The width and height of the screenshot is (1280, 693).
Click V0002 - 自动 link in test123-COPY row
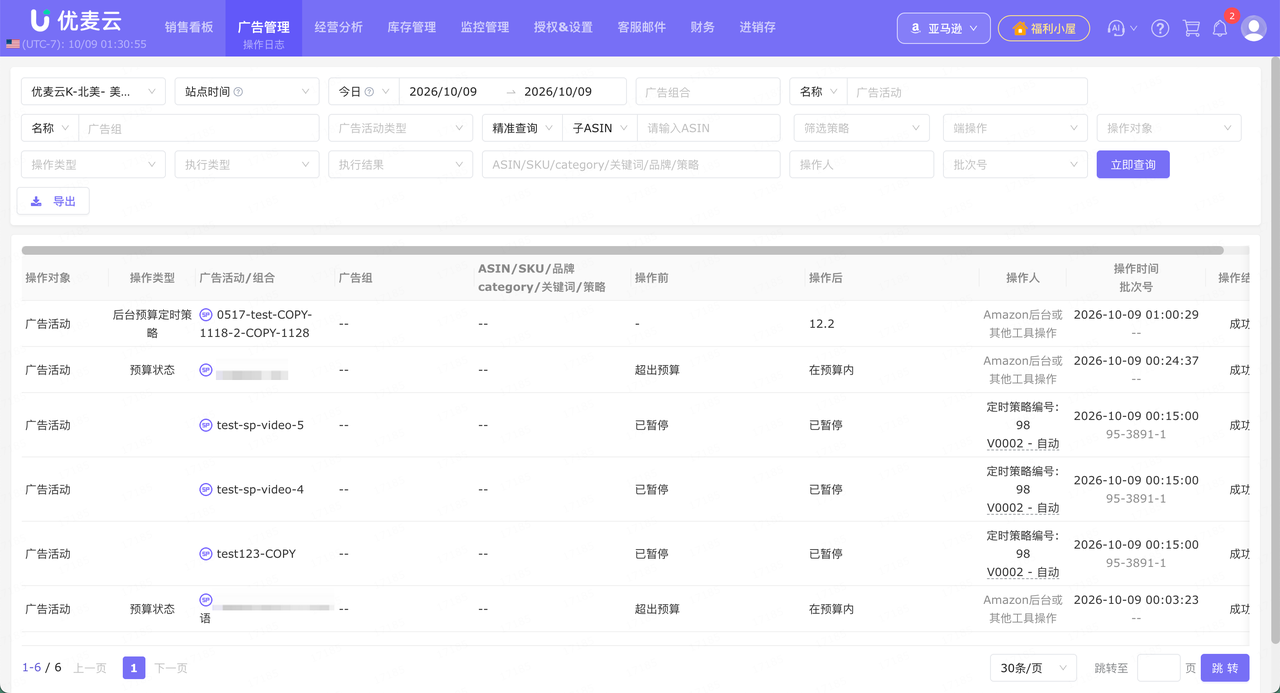point(1023,572)
